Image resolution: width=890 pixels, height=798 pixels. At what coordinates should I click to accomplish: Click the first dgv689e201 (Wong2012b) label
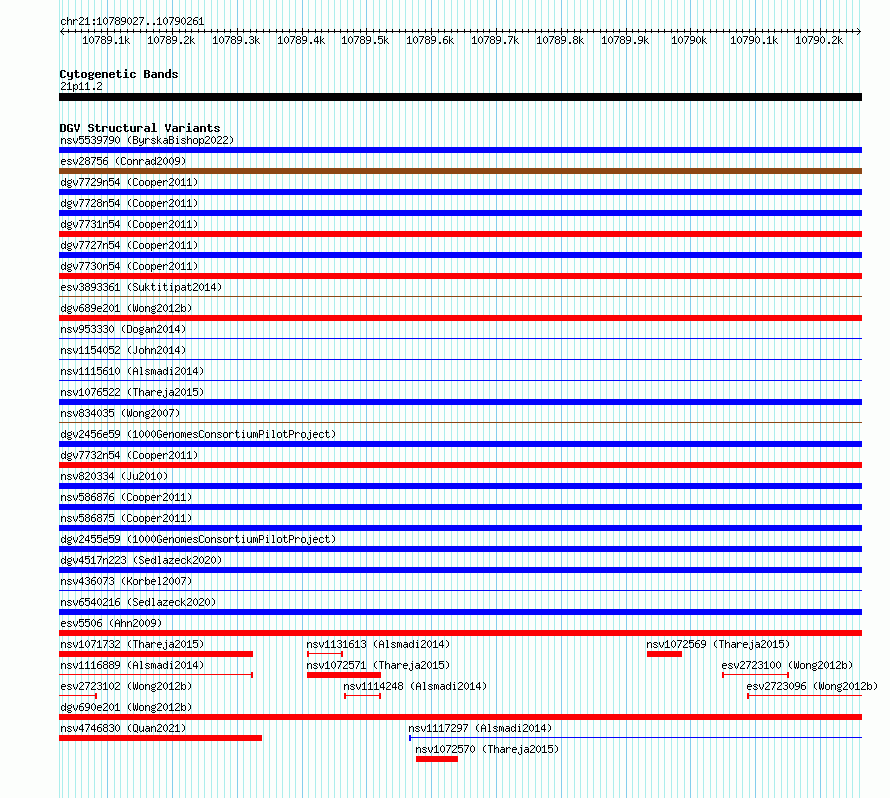[x=126, y=308]
